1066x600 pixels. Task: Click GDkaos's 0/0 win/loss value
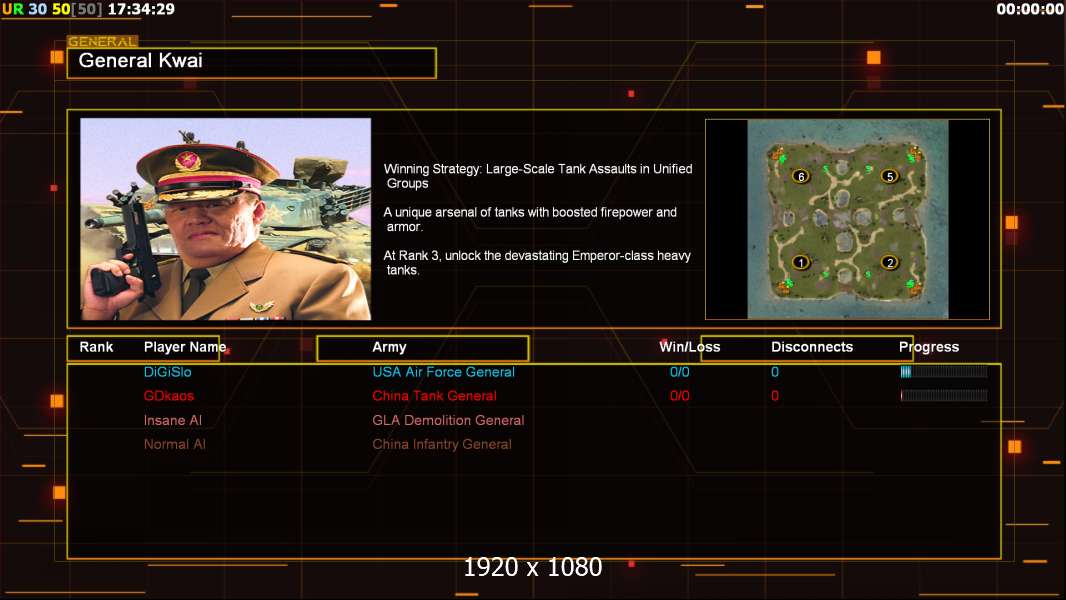click(x=679, y=395)
